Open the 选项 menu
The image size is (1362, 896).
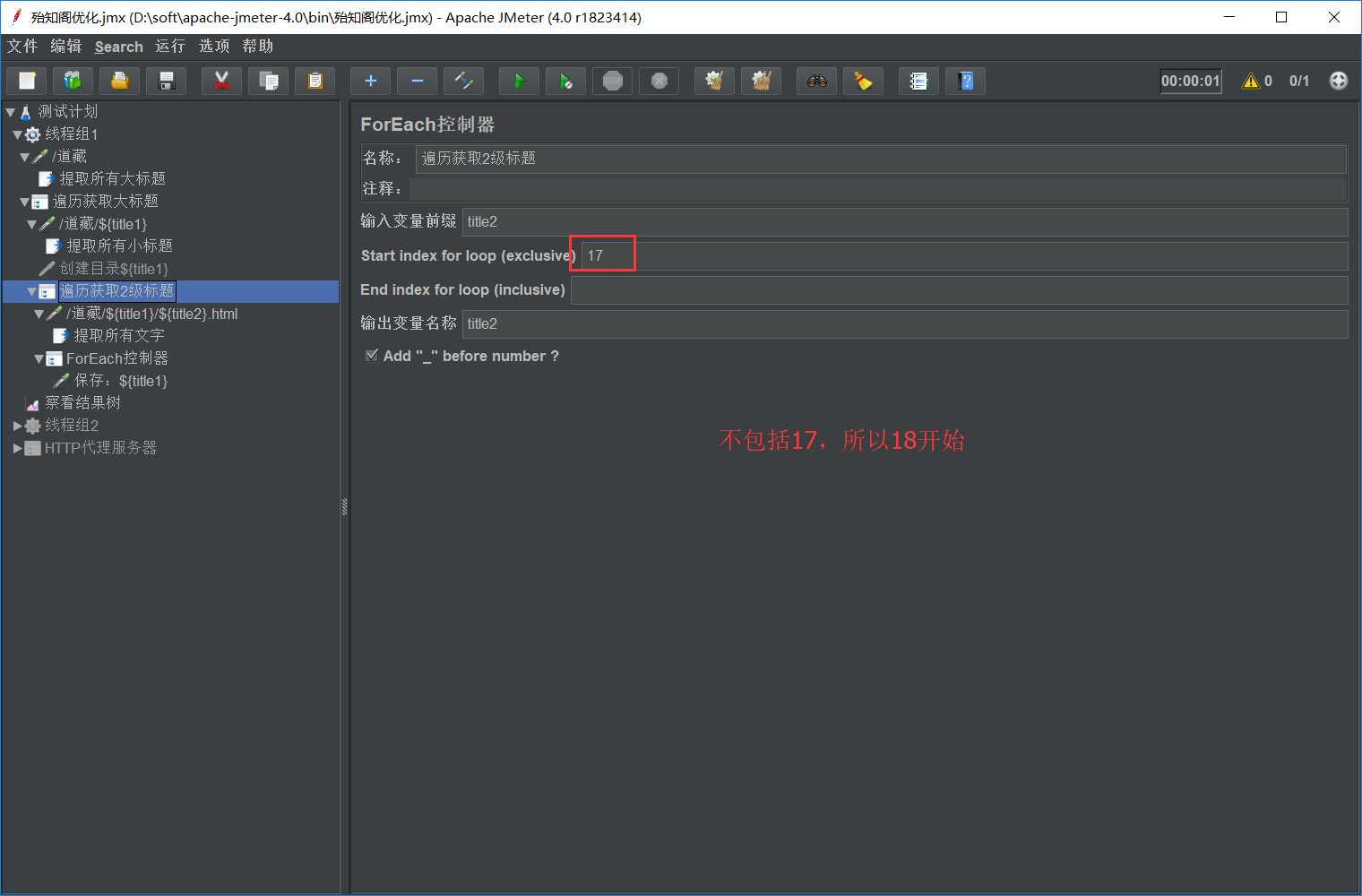(214, 46)
